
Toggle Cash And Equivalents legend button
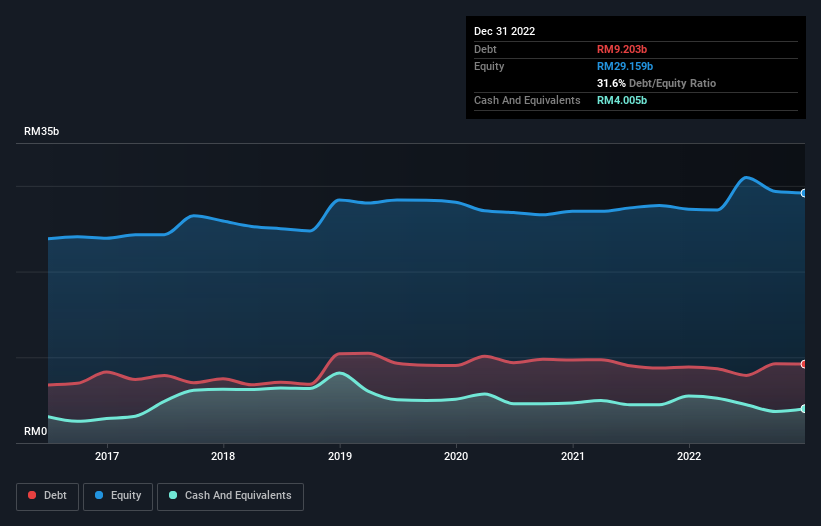coord(230,496)
